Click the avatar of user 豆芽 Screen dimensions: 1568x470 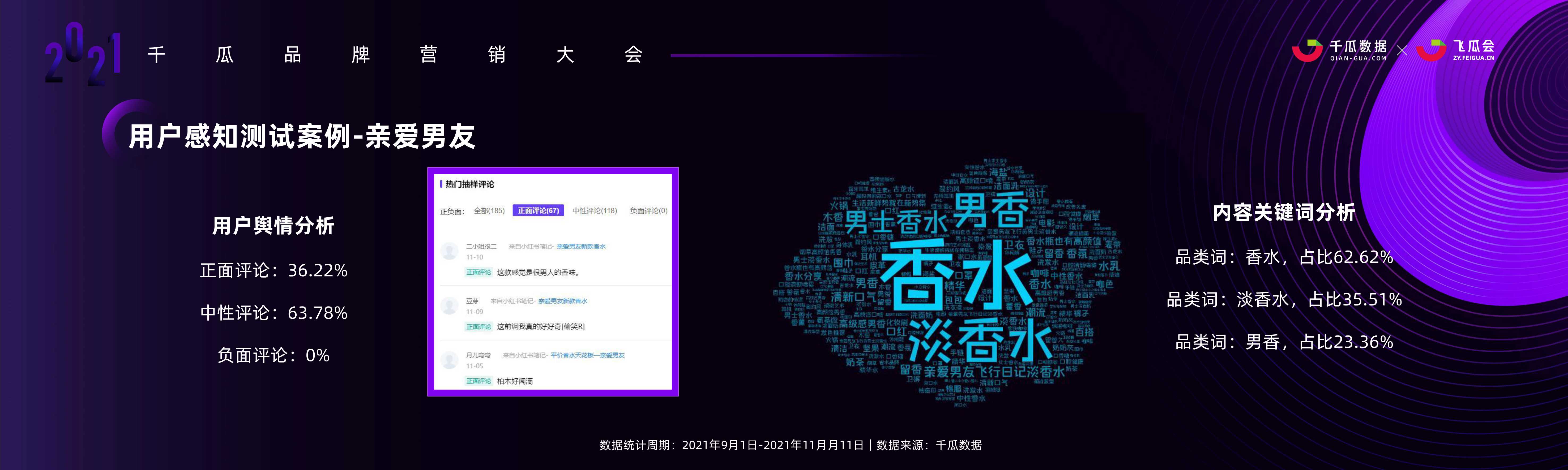[x=449, y=305]
